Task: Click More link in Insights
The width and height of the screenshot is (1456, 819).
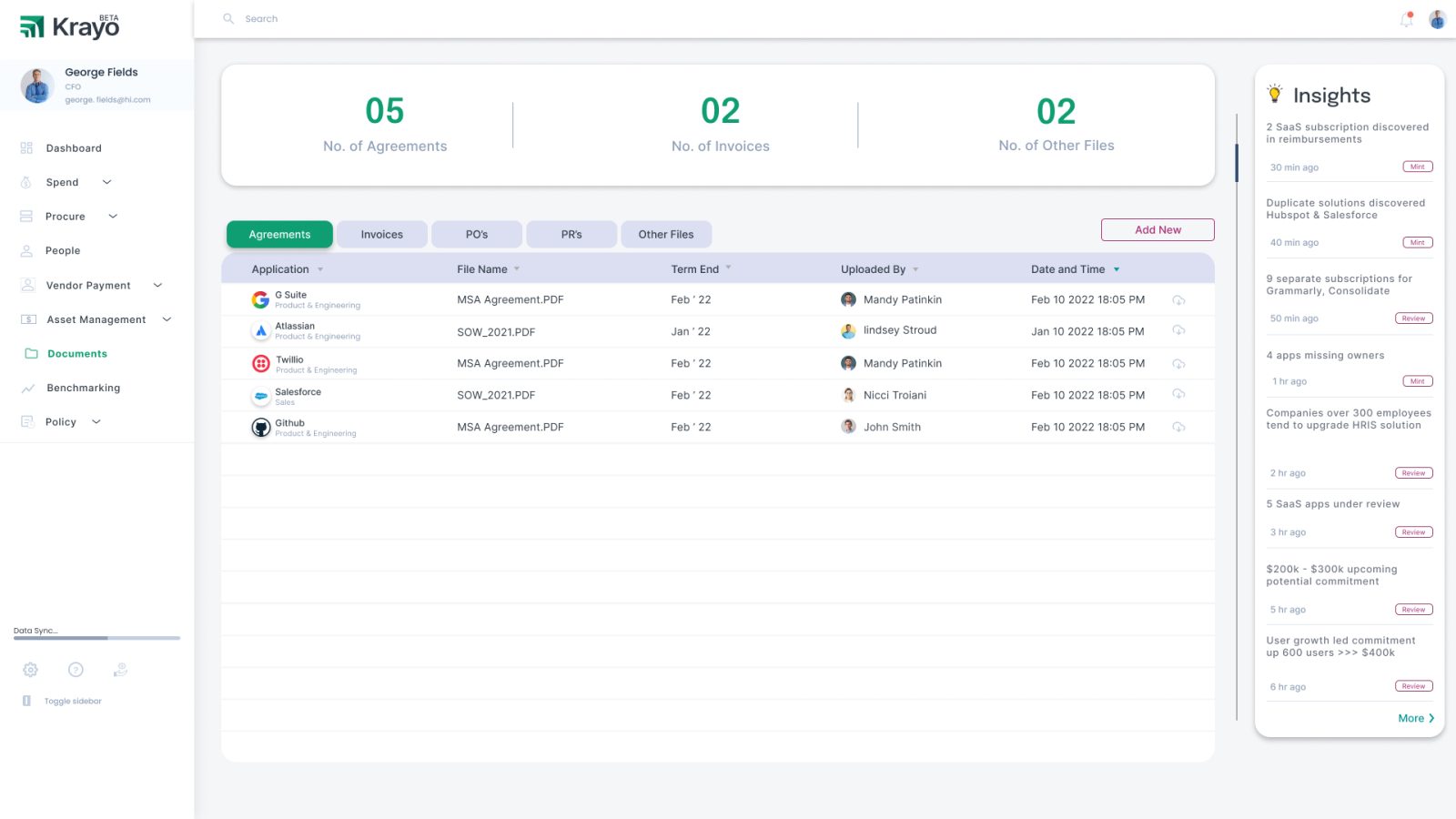Action: 1416,718
